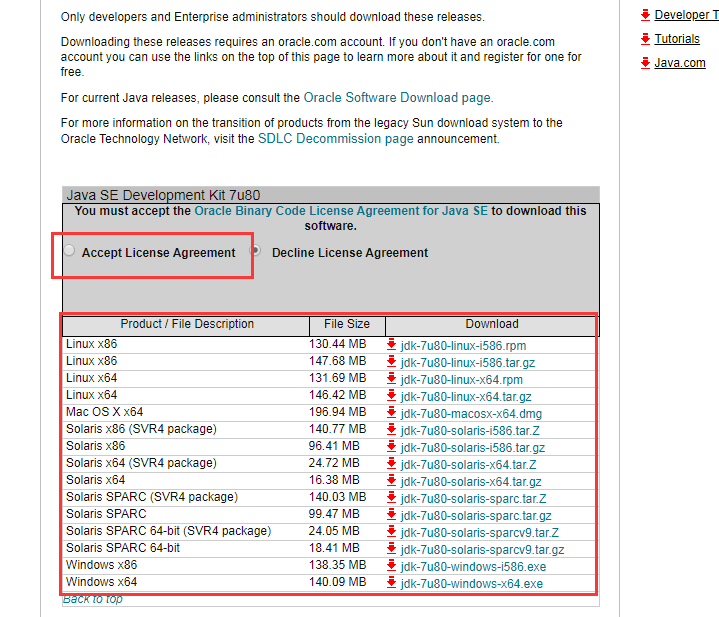Download jdk-7u80-solaris-i586.tar.gz file
The height and width of the screenshot is (617, 719).
473,447
